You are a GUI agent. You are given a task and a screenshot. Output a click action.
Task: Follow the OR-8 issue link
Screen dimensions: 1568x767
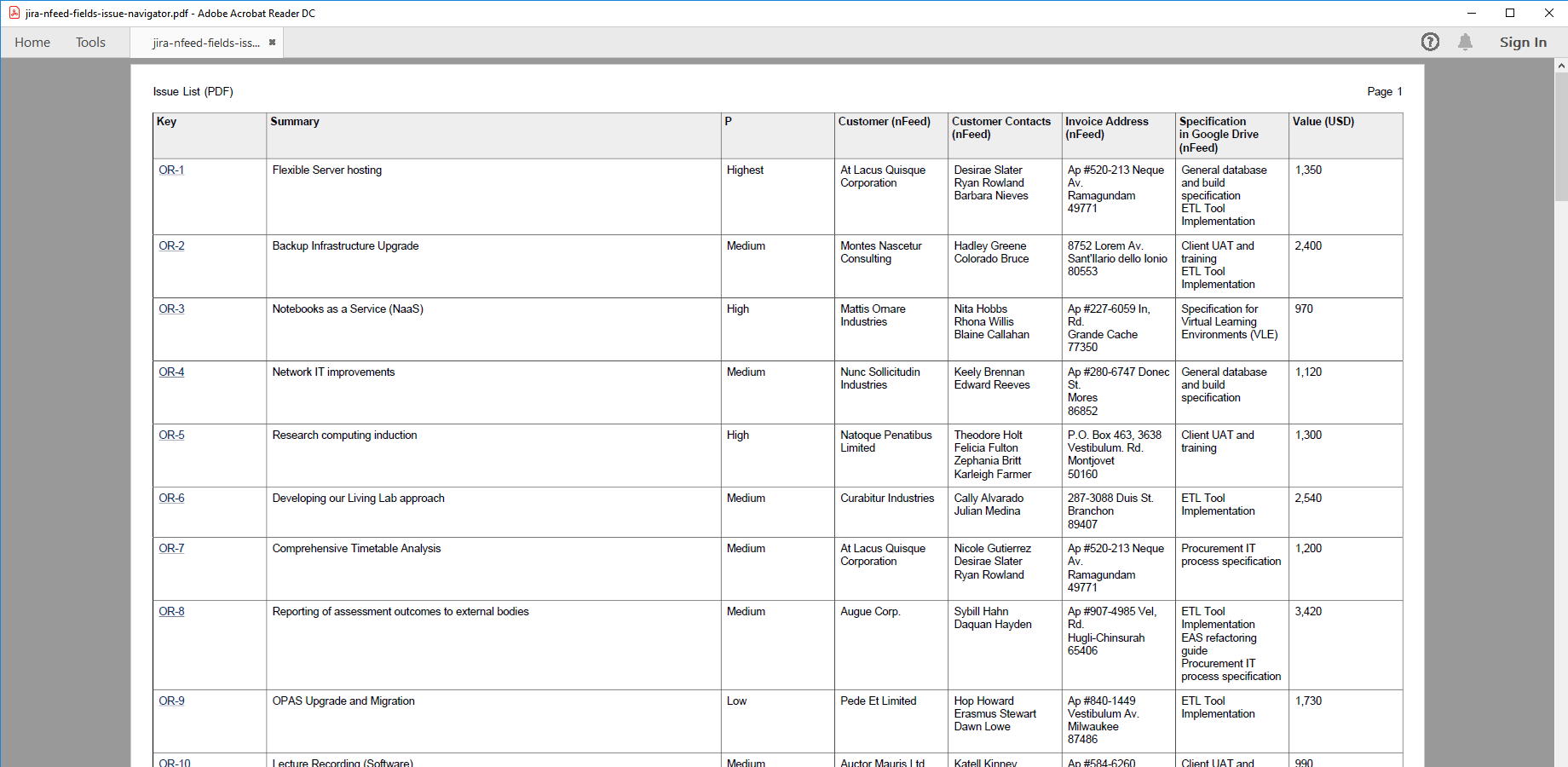coord(171,612)
